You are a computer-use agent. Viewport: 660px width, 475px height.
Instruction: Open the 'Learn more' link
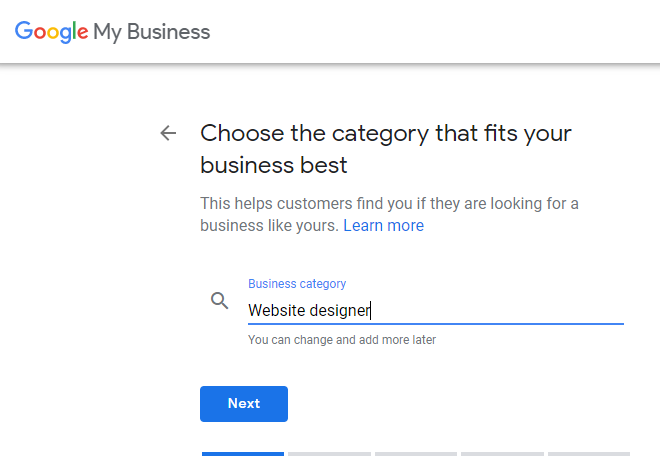pos(383,226)
